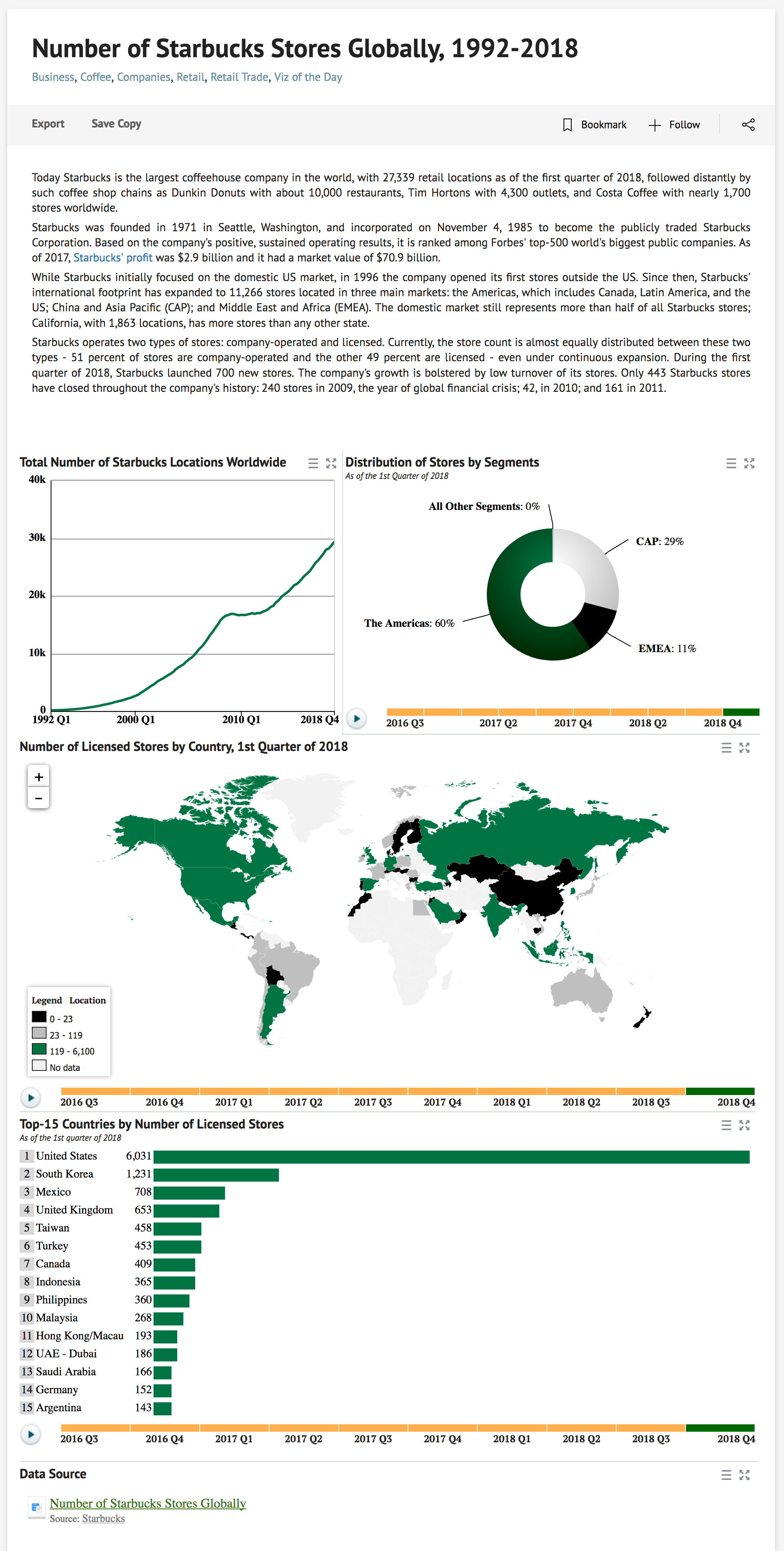Click the dataset file icon in Data Source
Image resolution: width=784 pixels, height=1551 pixels.
[x=37, y=1507]
